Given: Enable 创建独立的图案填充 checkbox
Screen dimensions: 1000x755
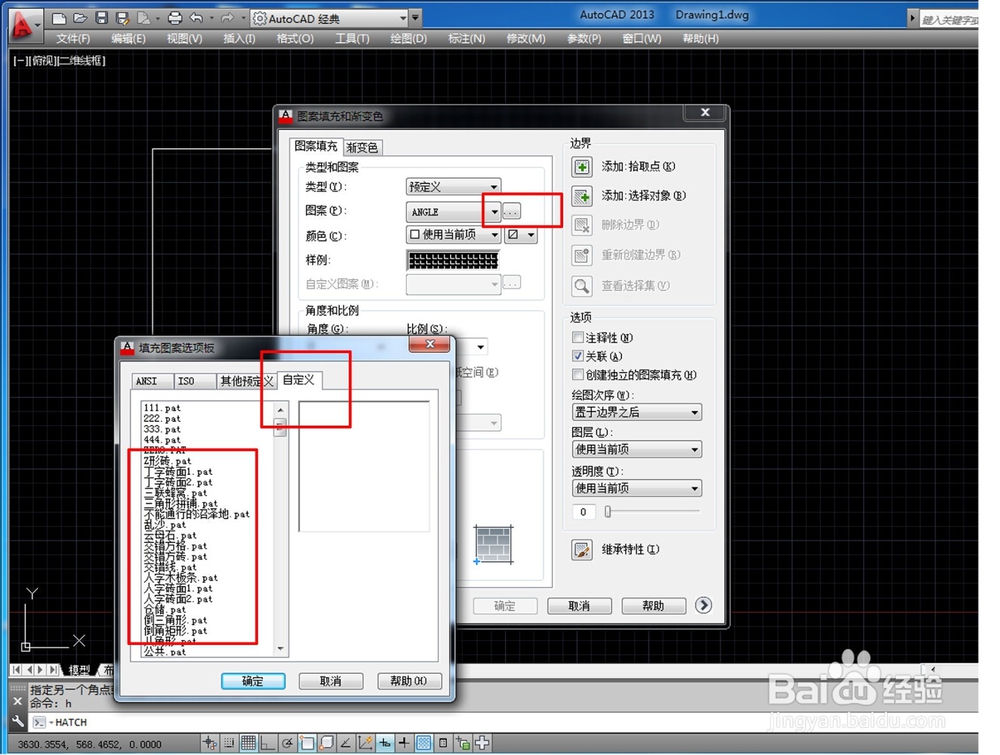Looking at the screenshot, I should [578, 374].
